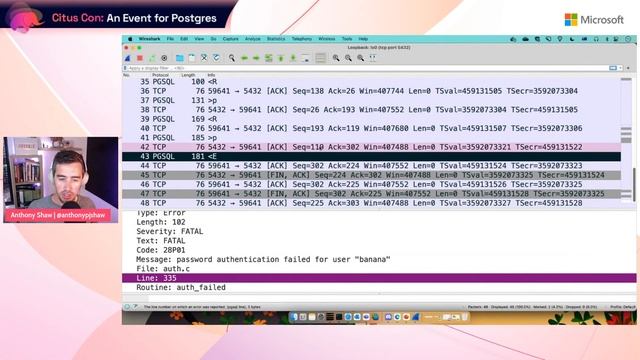Select packet 45 FIN, ACK row
Viewport: 640px width, 360px height.
tap(371, 175)
